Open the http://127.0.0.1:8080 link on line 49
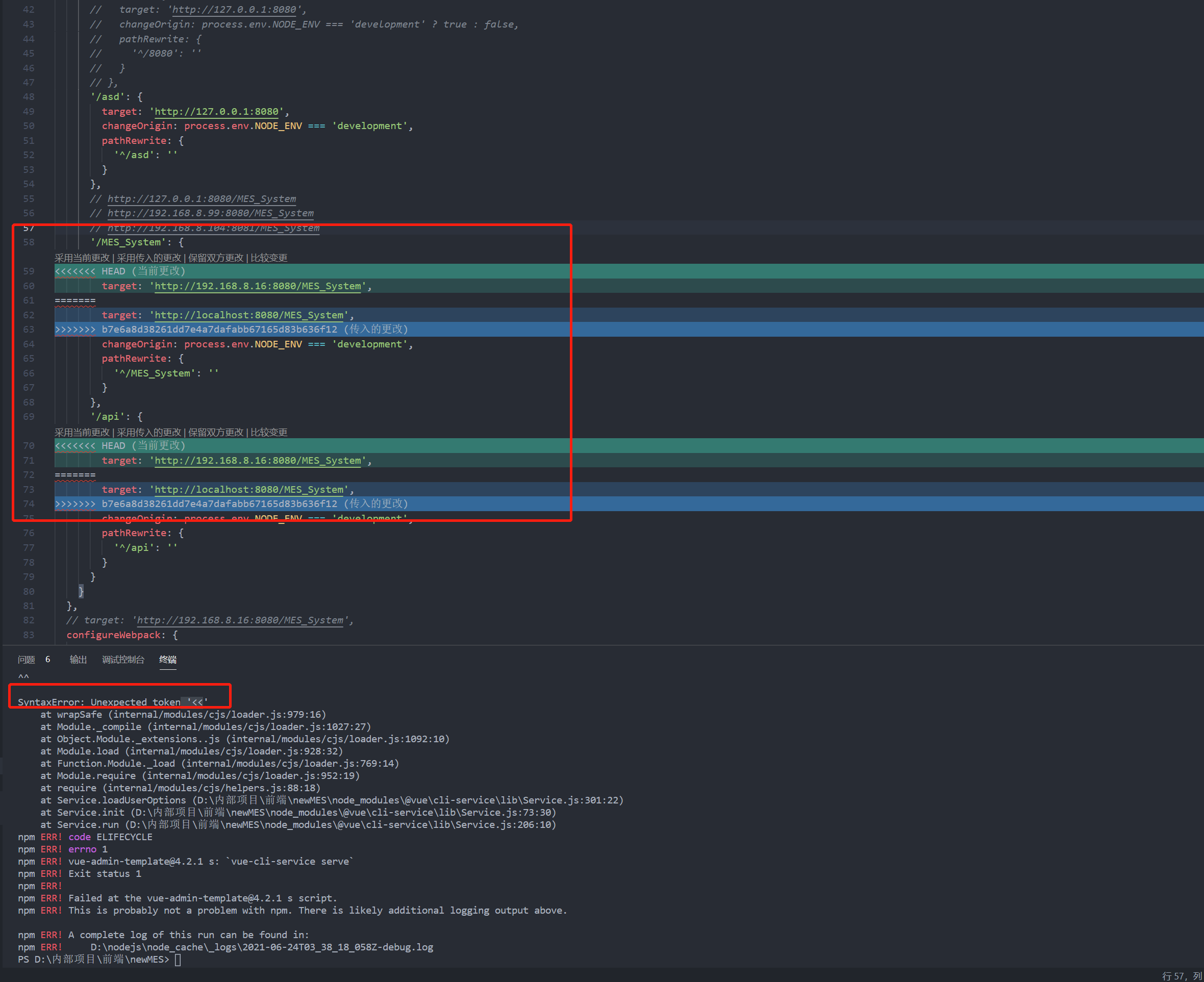The width and height of the screenshot is (1204, 982). [x=217, y=111]
